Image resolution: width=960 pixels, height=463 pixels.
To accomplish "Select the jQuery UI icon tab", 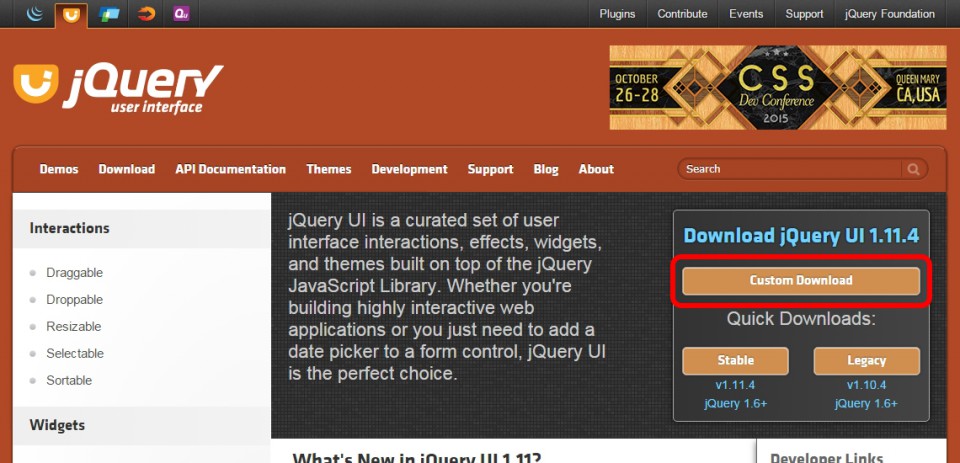I will pos(71,14).
